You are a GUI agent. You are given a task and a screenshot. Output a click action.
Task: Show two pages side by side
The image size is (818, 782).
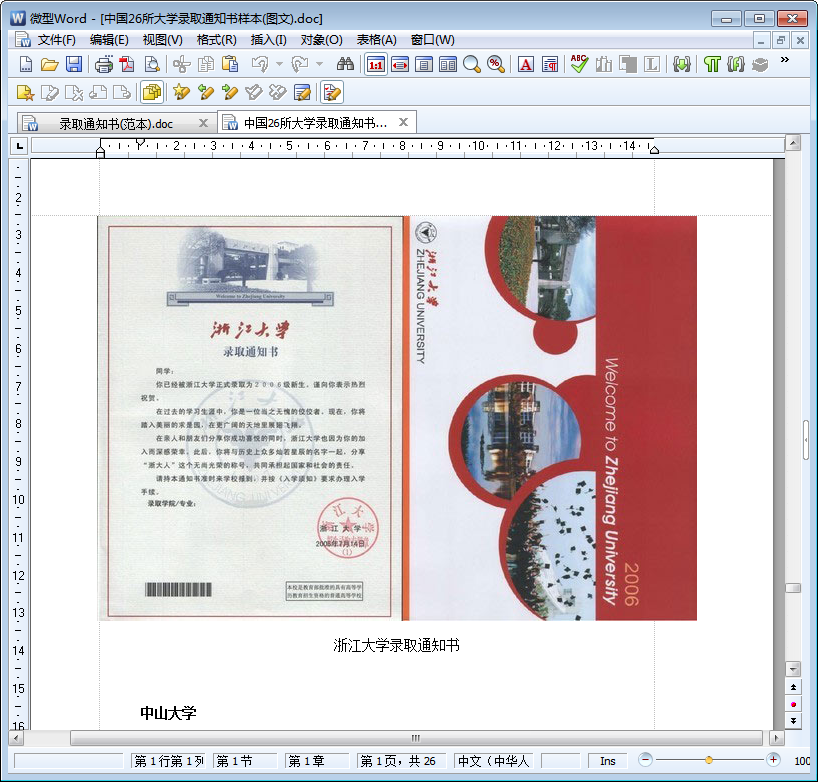448,64
